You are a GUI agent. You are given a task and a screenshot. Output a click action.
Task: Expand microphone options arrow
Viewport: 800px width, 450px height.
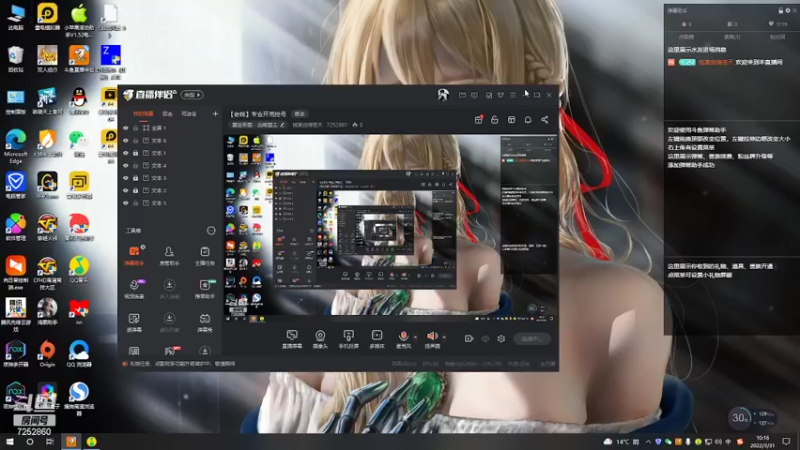click(x=415, y=337)
